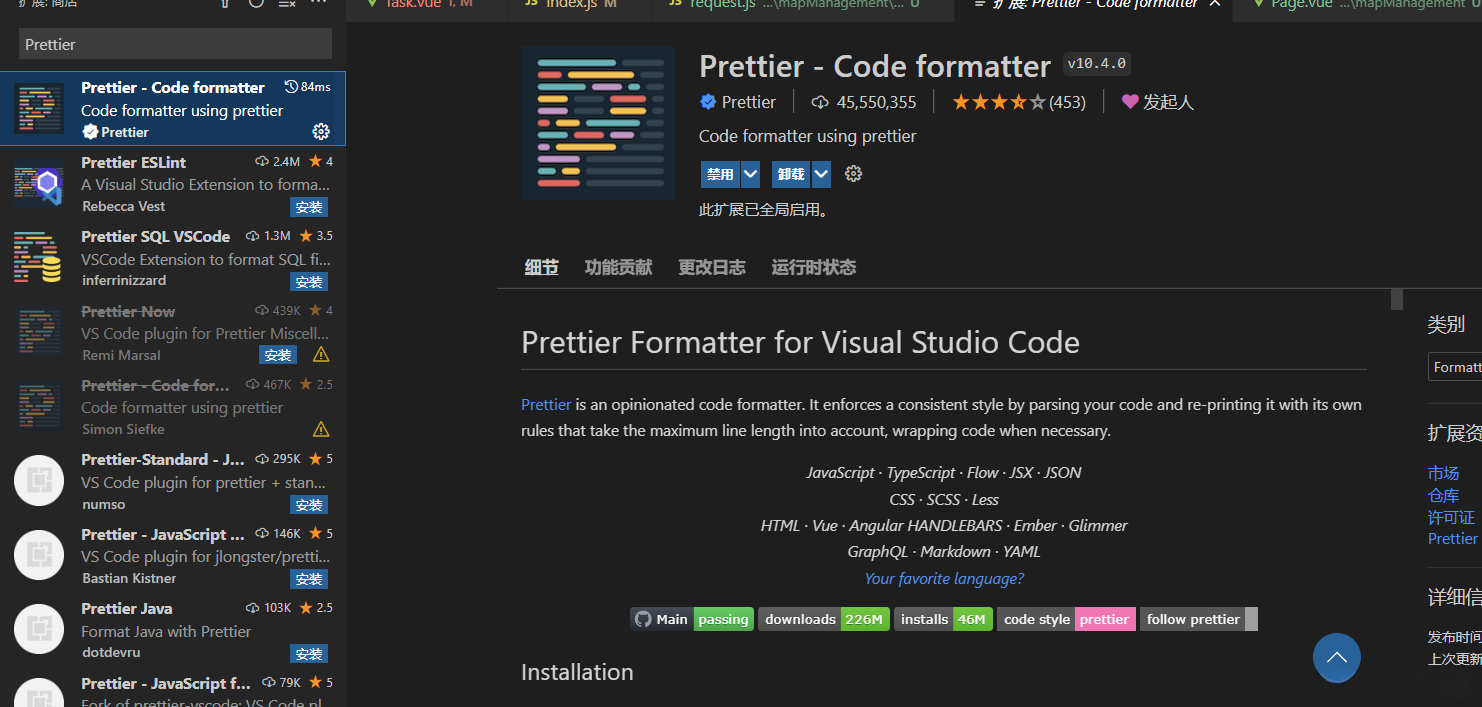
Task: Open the "Your favorite language?" link
Action: pos(944,578)
